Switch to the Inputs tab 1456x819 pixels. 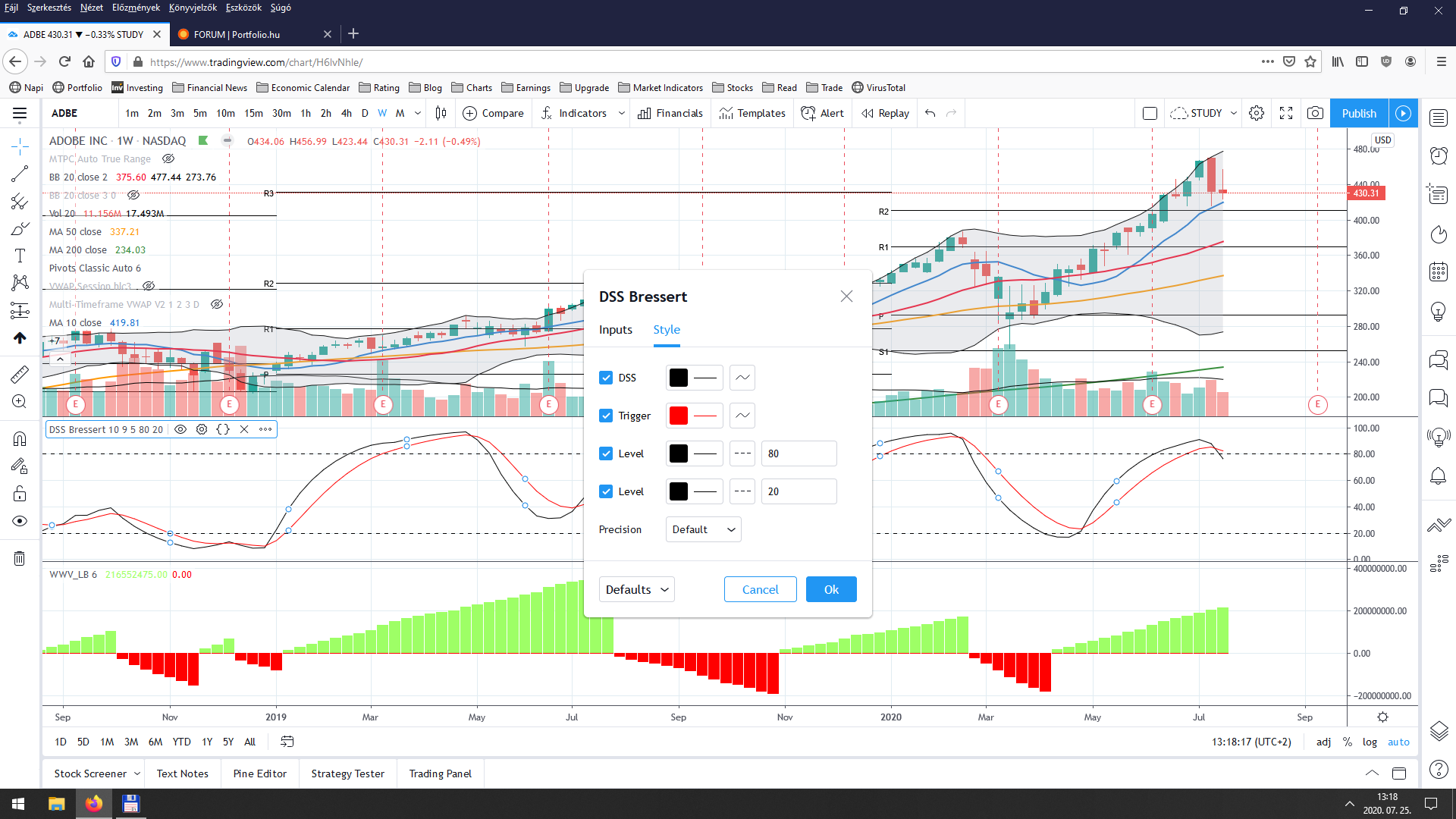(x=615, y=330)
